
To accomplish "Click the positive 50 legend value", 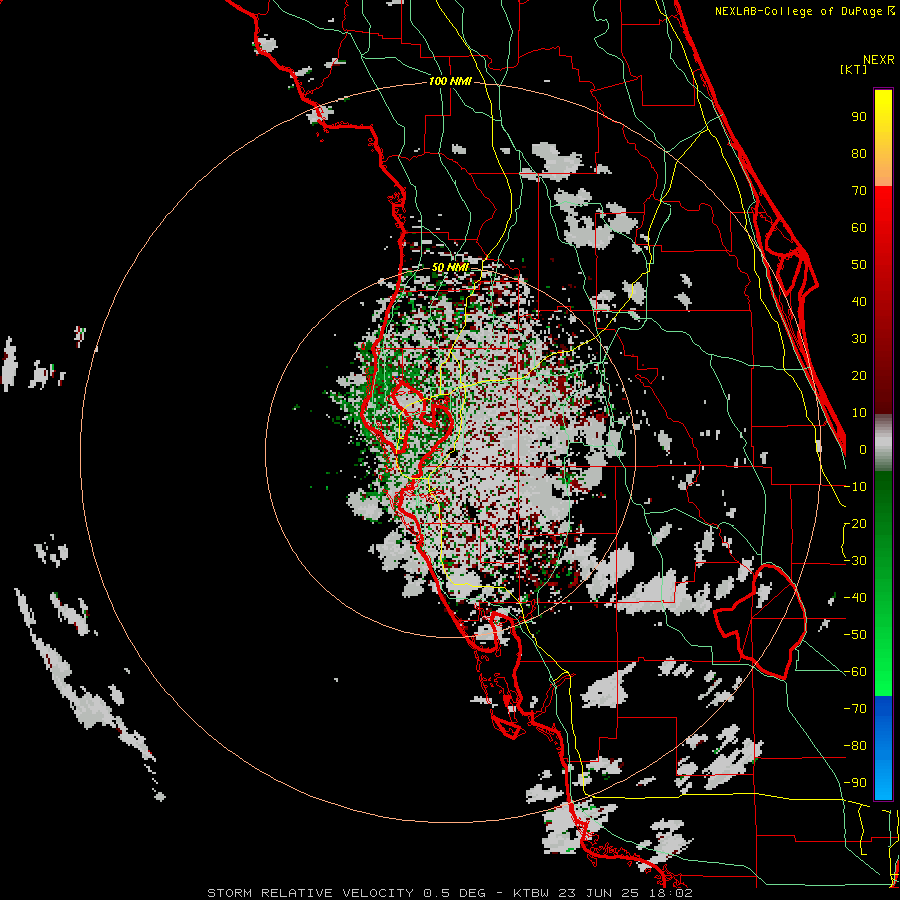I will 859,265.
